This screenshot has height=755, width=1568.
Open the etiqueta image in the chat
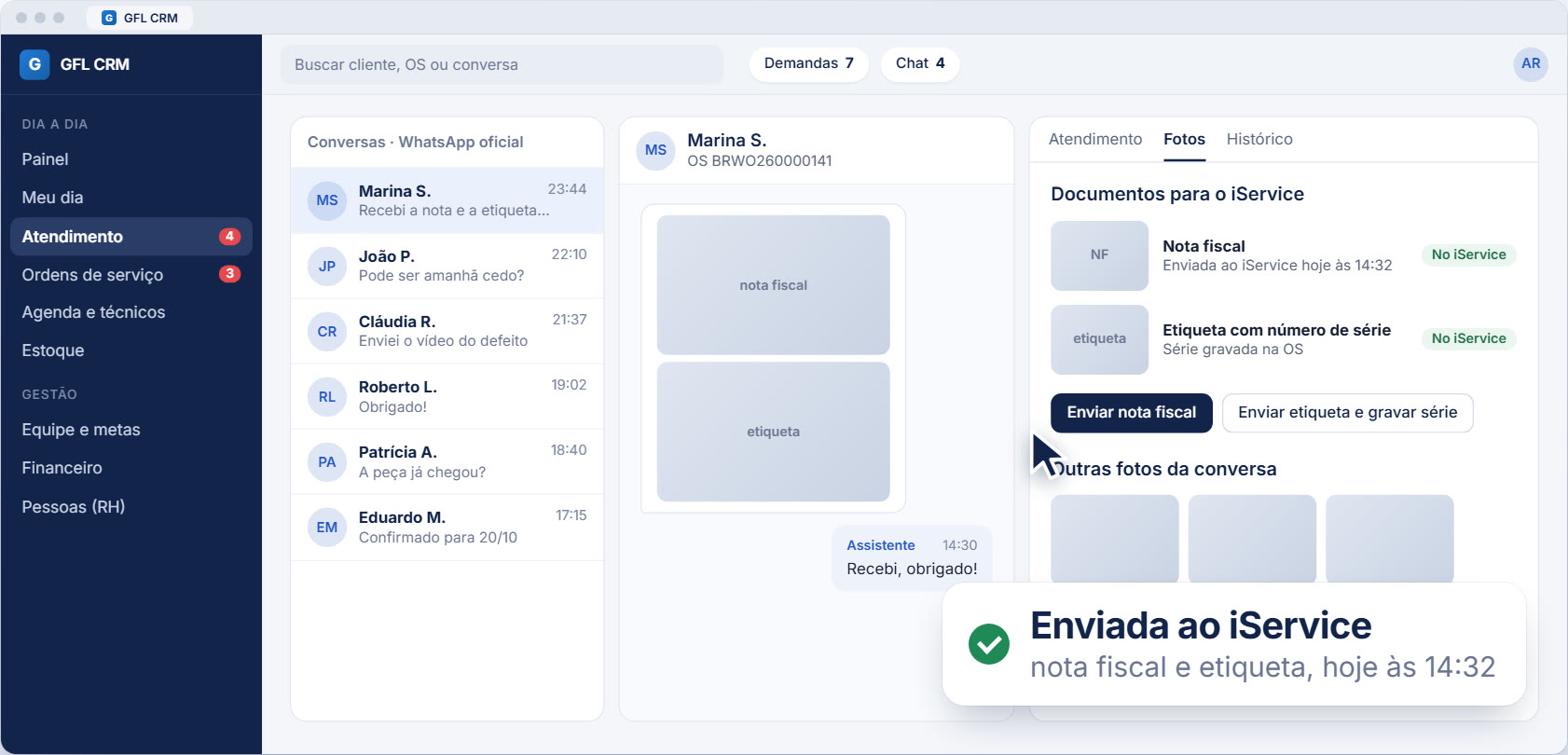click(x=774, y=432)
